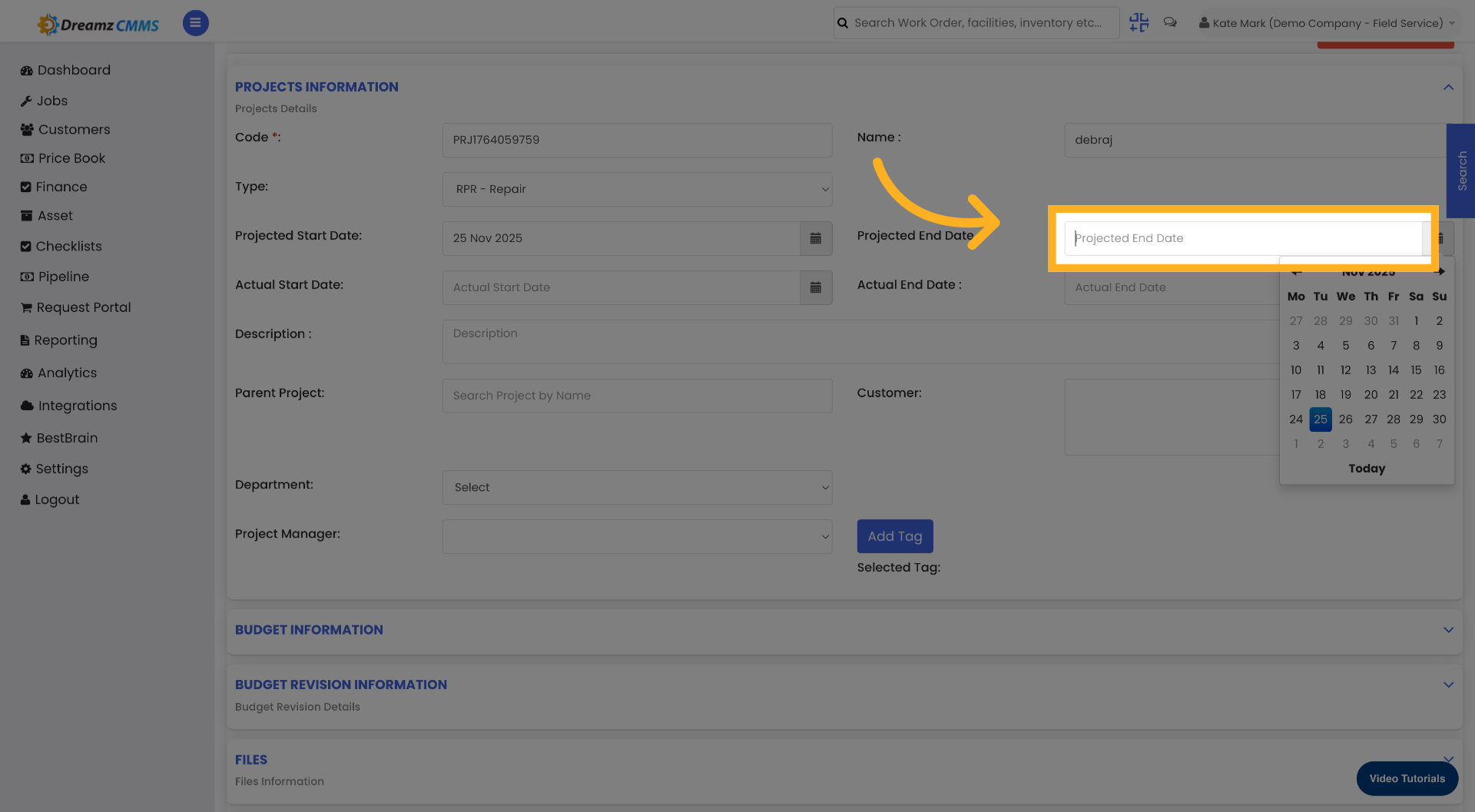This screenshot has width=1475, height=812.
Task: Open the Integrations menu item
Action: pyautogui.click(x=78, y=406)
